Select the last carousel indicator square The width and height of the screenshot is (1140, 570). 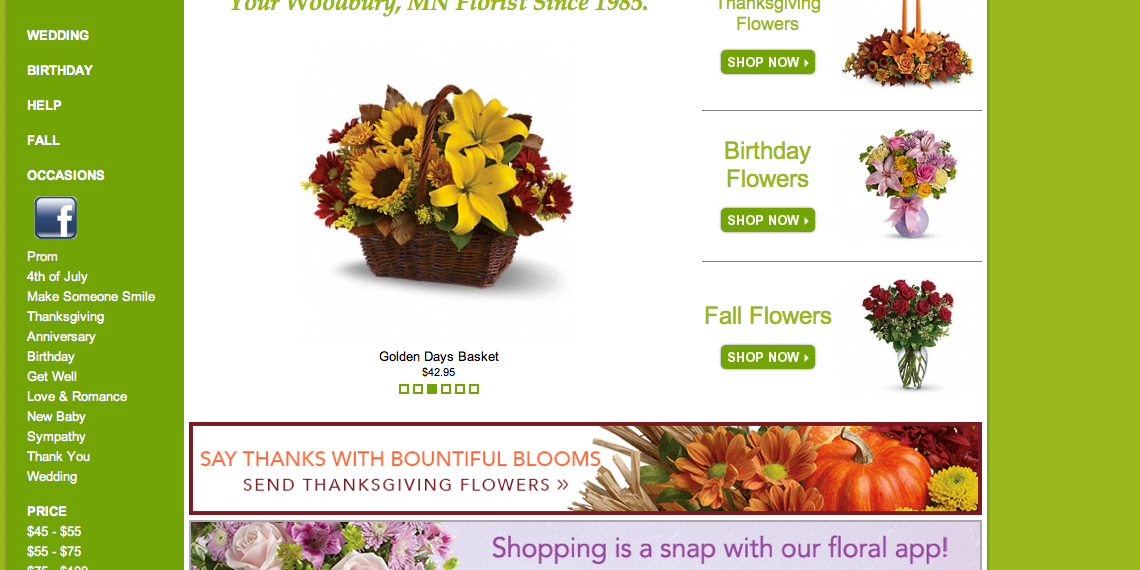474,389
